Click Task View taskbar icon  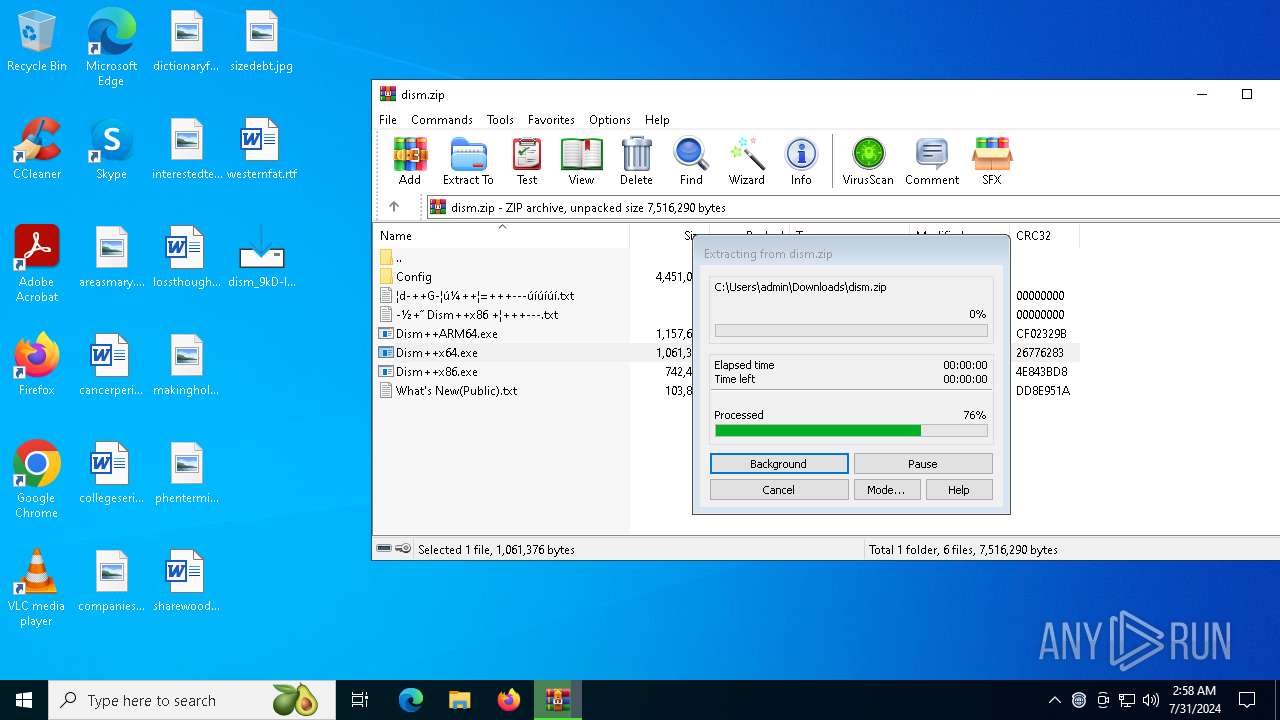pyautogui.click(x=360, y=700)
